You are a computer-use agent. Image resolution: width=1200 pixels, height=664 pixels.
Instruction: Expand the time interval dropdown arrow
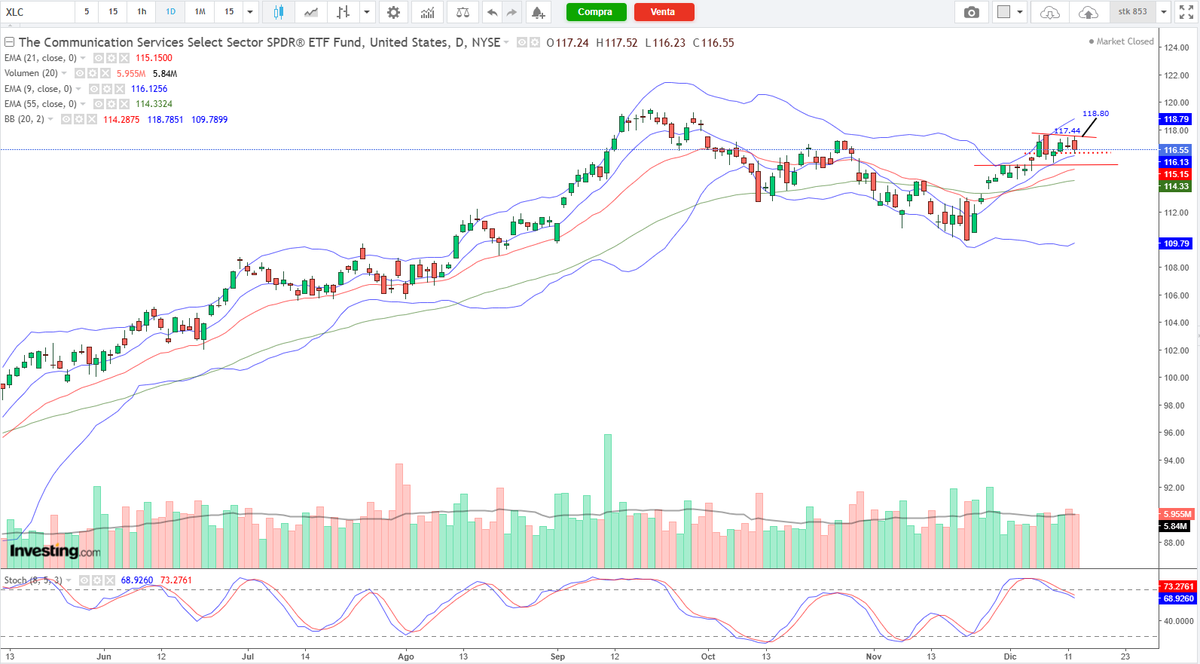pyautogui.click(x=252, y=12)
